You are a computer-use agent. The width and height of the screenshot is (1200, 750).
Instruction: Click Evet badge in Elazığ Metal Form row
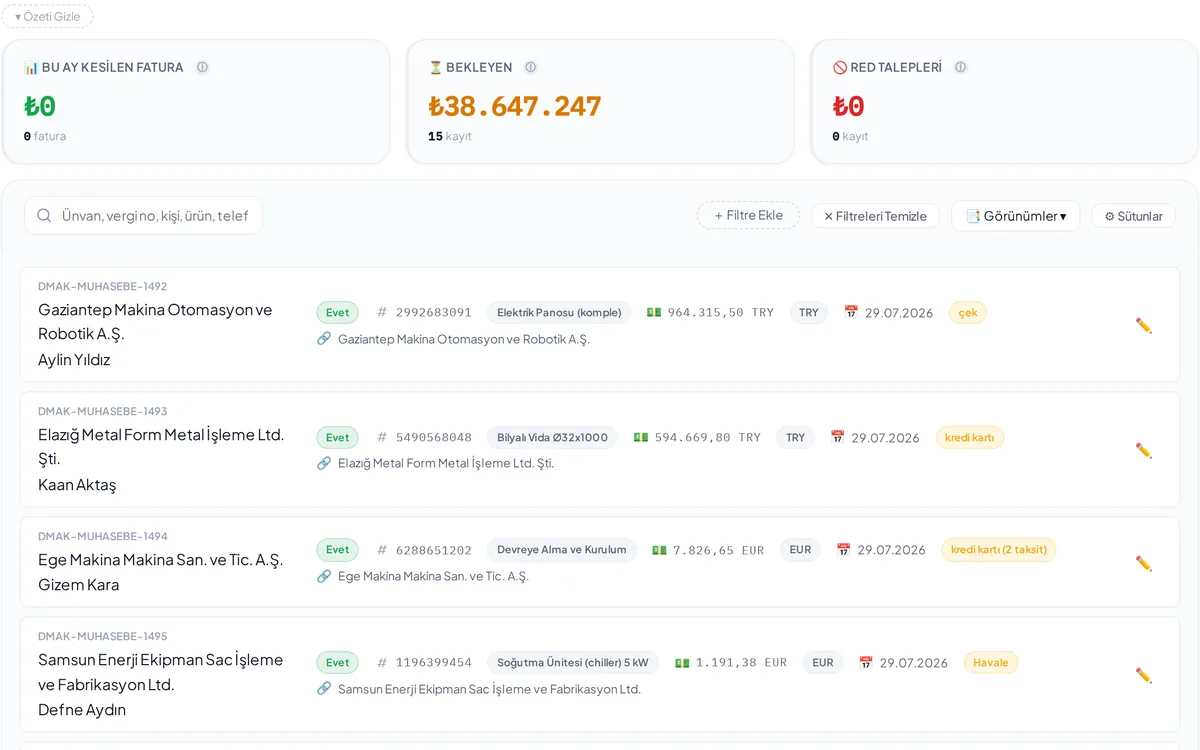tap(337, 437)
